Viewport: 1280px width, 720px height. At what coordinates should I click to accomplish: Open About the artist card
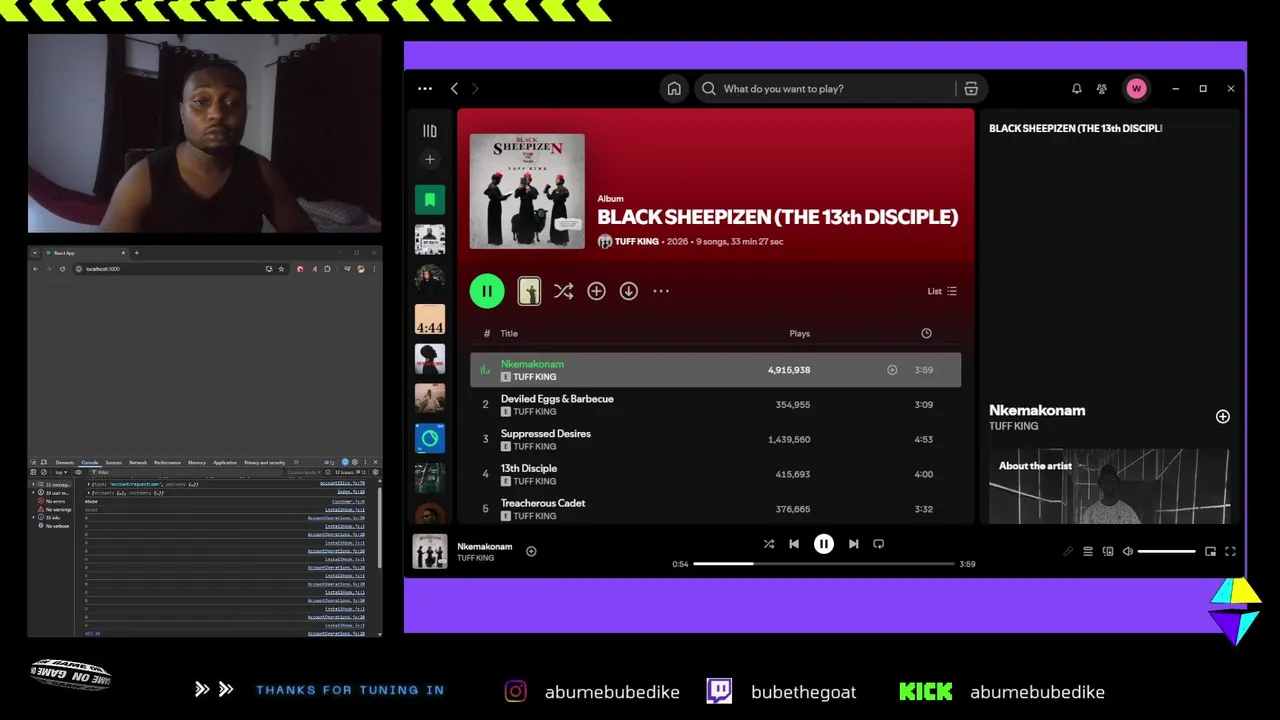1109,486
